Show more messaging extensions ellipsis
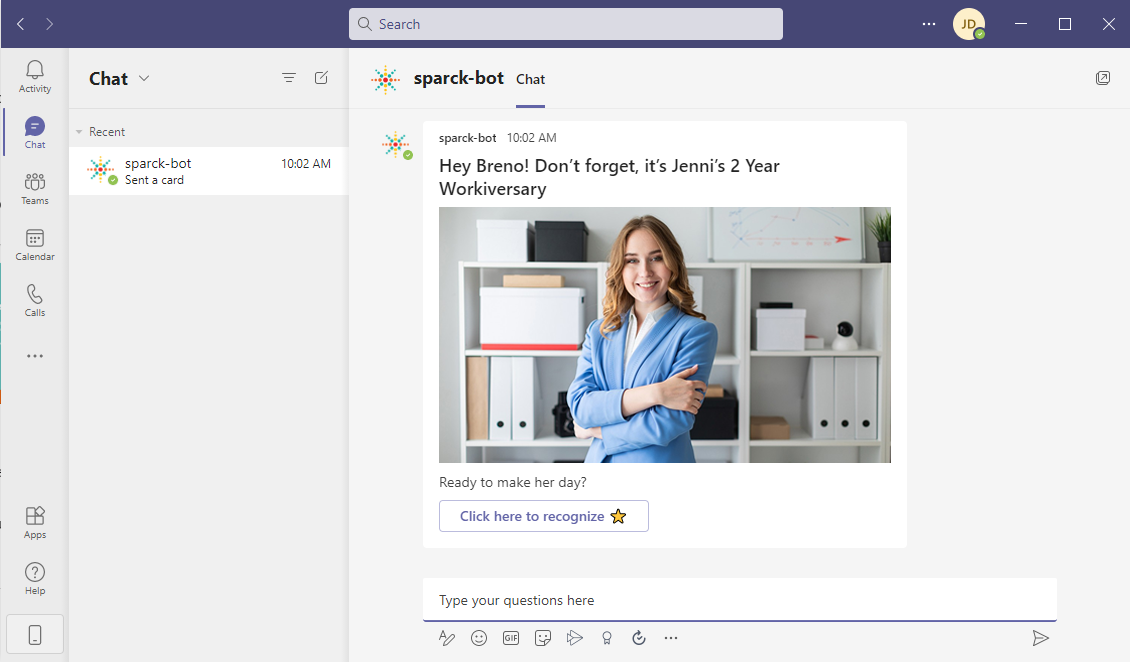 [671, 638]
